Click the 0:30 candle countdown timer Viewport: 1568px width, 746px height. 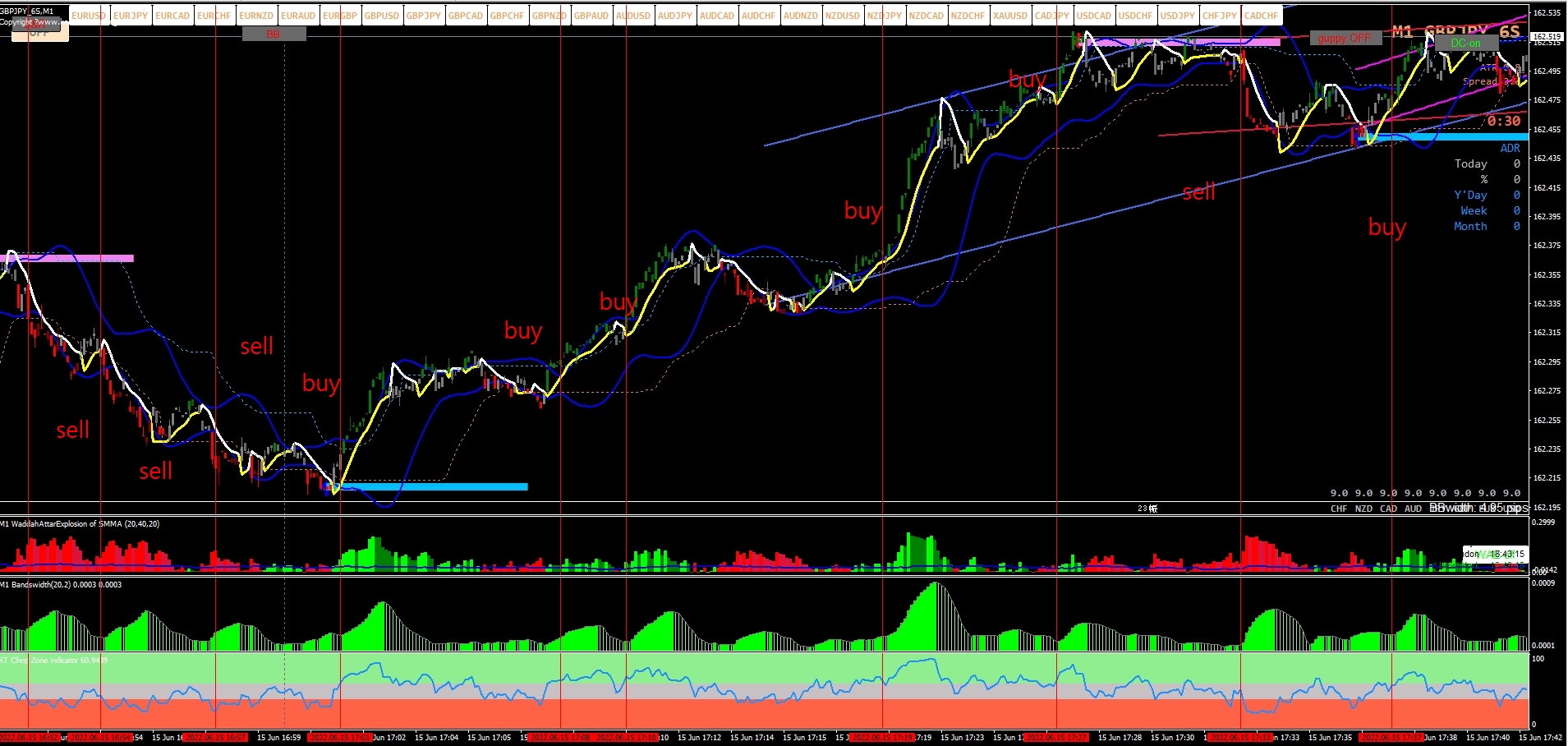click(x=1503, y=121)
